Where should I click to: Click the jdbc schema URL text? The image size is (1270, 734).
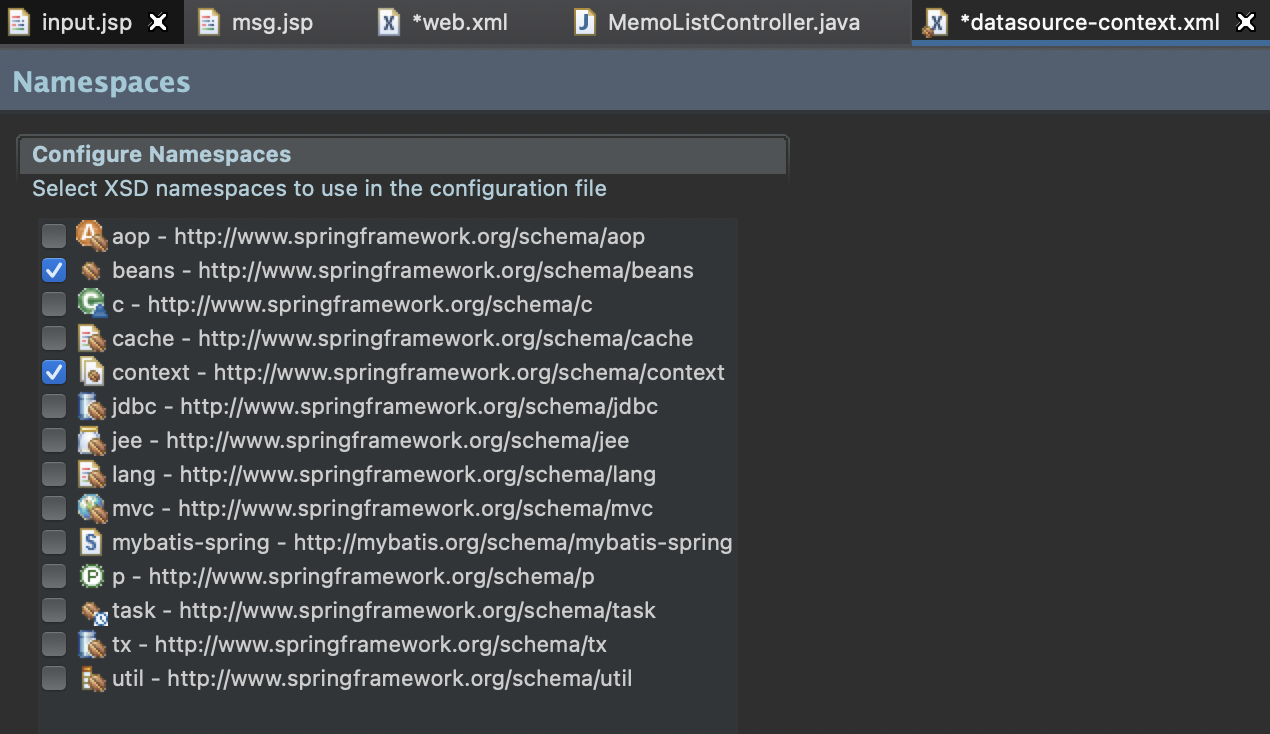tap(419, 406)
